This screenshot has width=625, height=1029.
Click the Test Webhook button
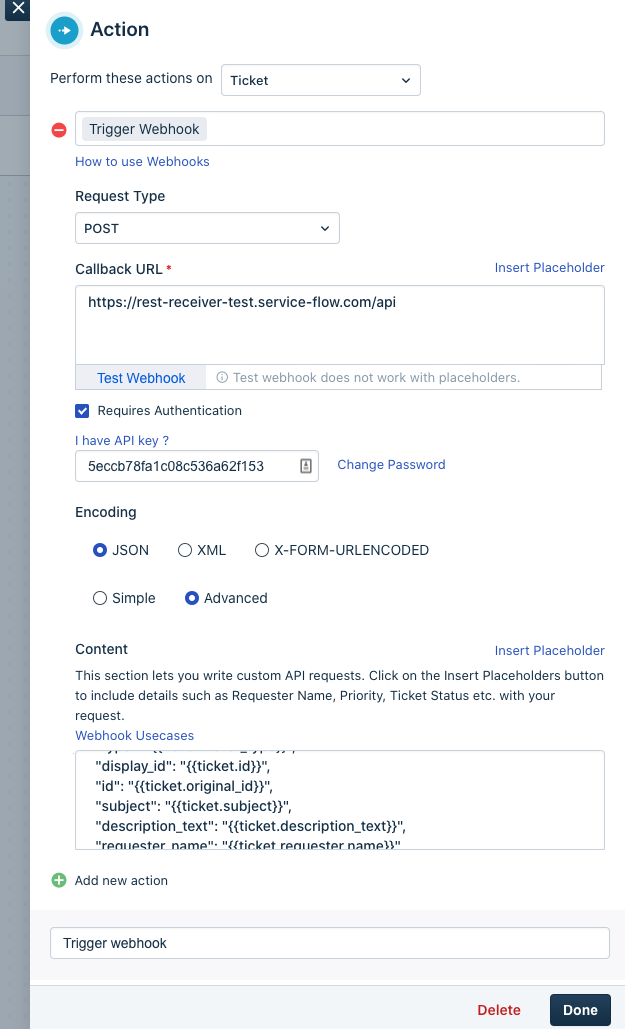coord(141,378)
